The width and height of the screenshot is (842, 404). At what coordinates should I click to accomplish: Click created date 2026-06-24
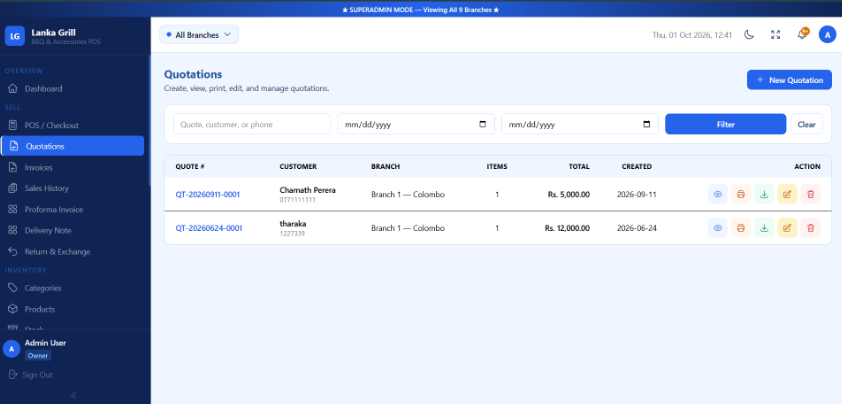(637, 228)
